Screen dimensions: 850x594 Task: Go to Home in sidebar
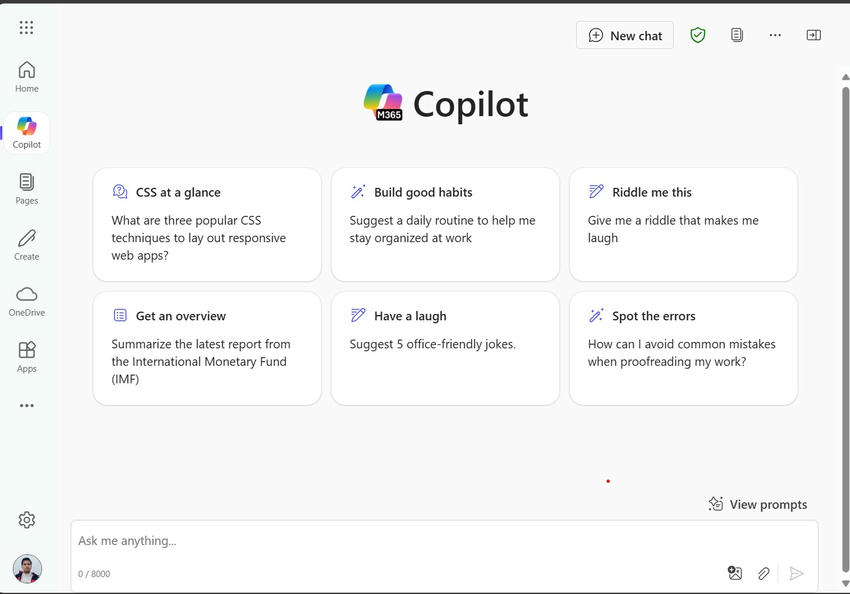click(x=27, y=76)
